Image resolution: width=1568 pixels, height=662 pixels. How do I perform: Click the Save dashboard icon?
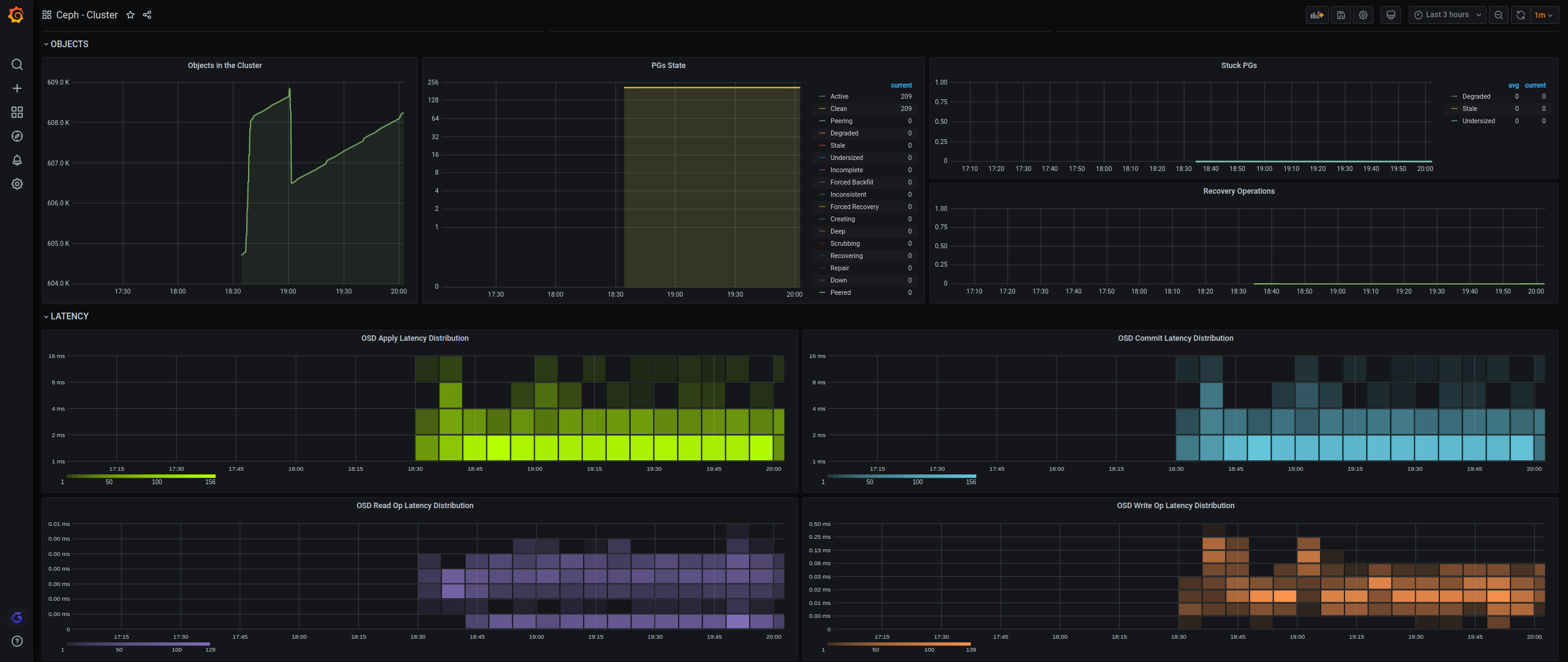1341,15
